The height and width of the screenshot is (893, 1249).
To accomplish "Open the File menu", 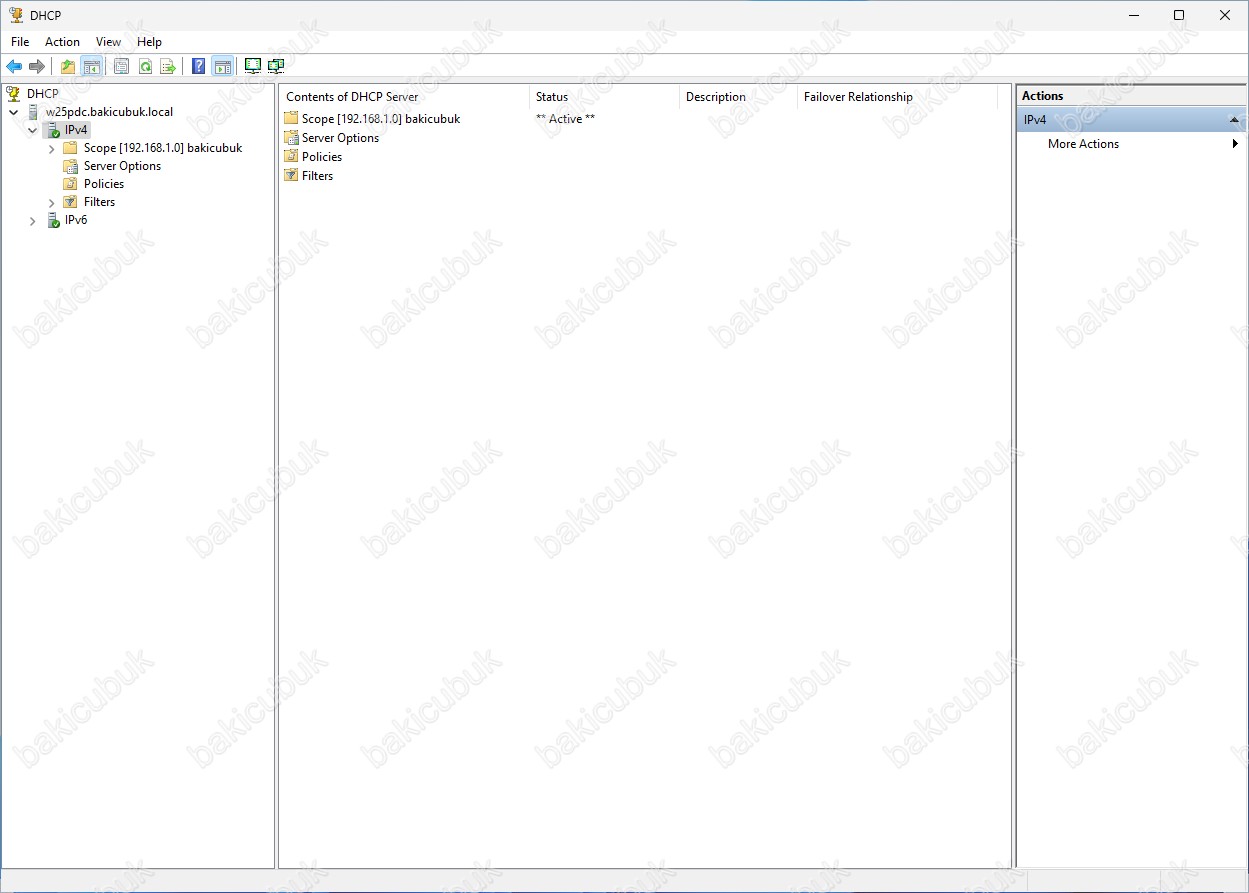I will [x=20, y=42].
